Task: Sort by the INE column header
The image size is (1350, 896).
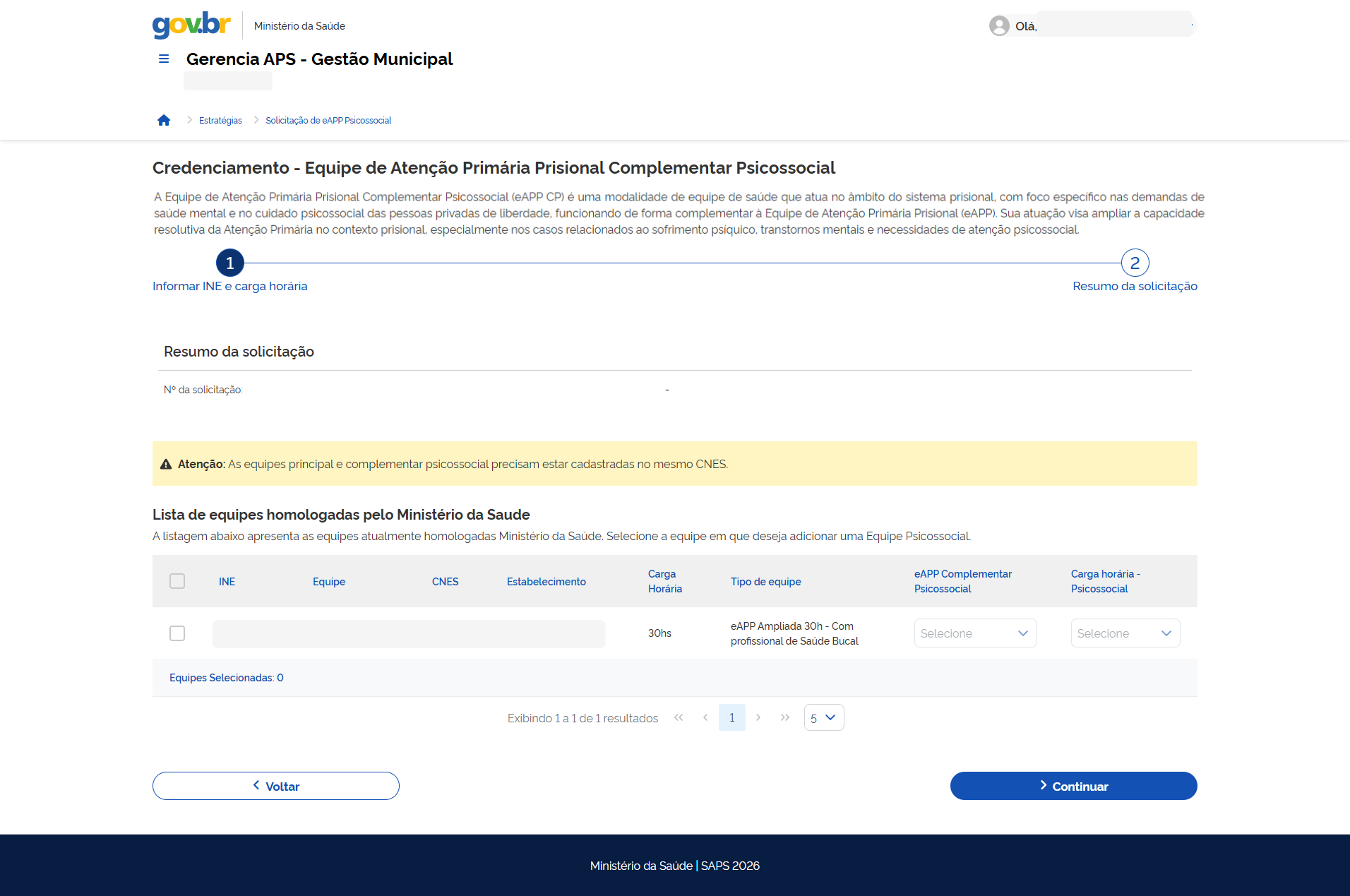Action: click(227, 582)
